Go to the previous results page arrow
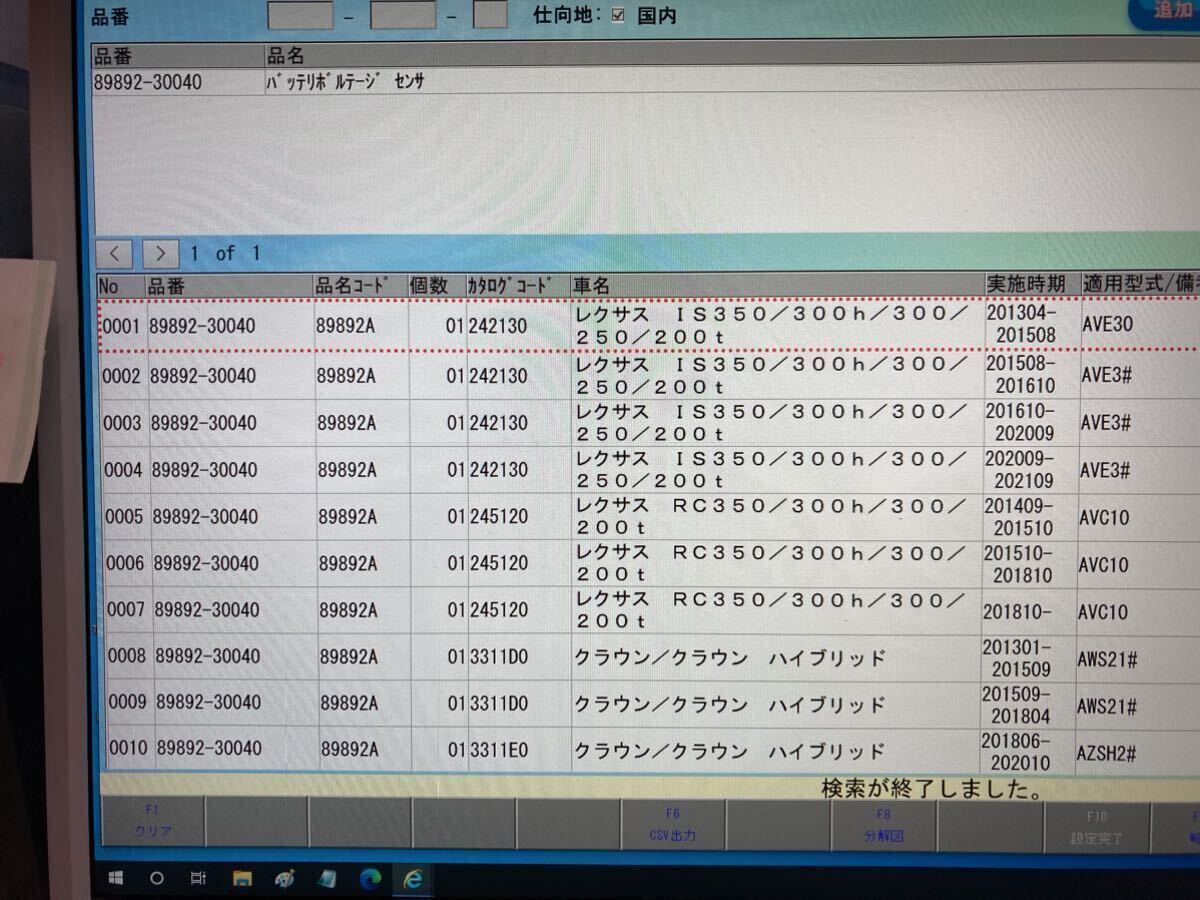The width and height of the screenshot is (1200, 900). [116, 253]
